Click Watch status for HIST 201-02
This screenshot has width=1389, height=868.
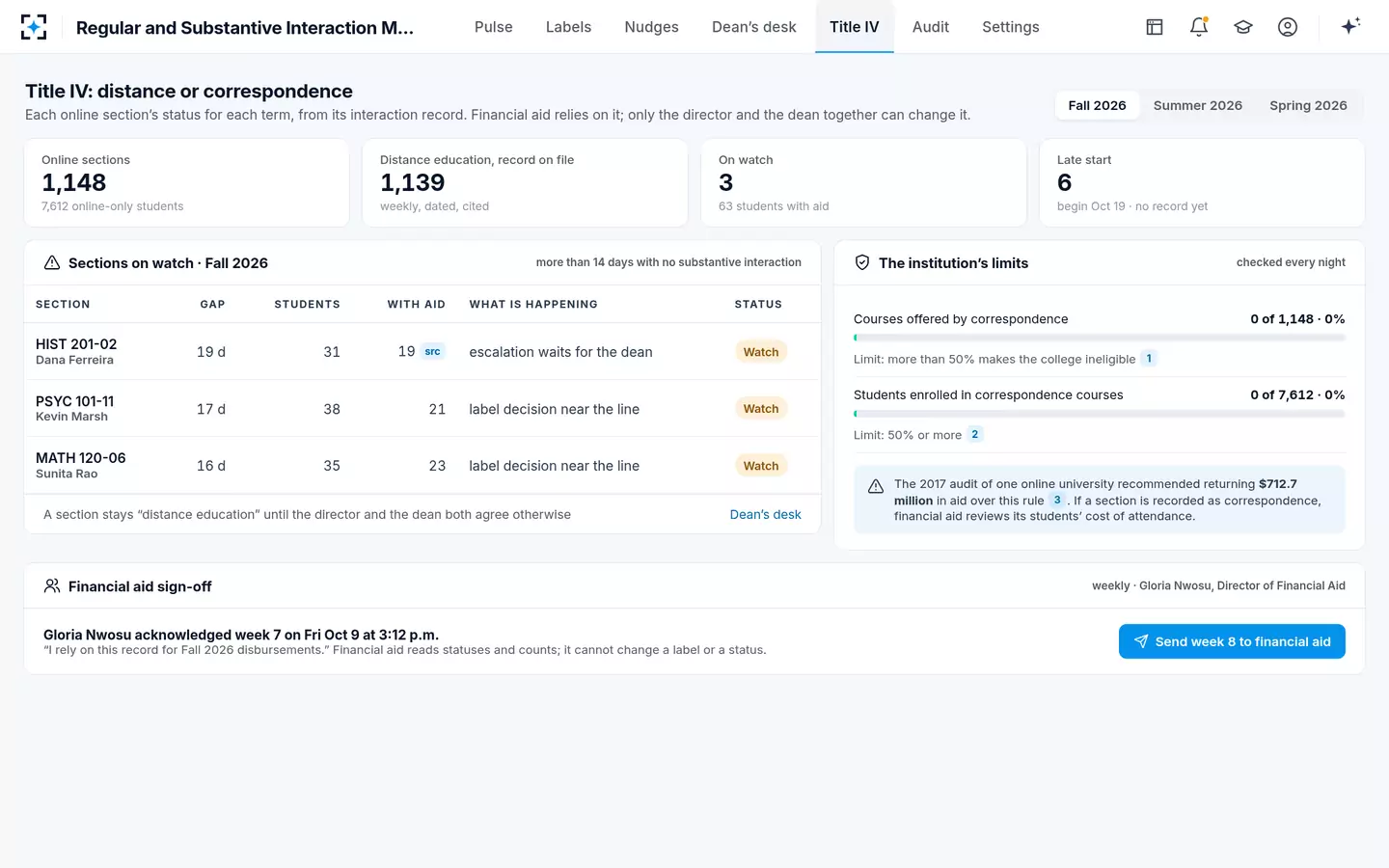(x=761, y=352)
